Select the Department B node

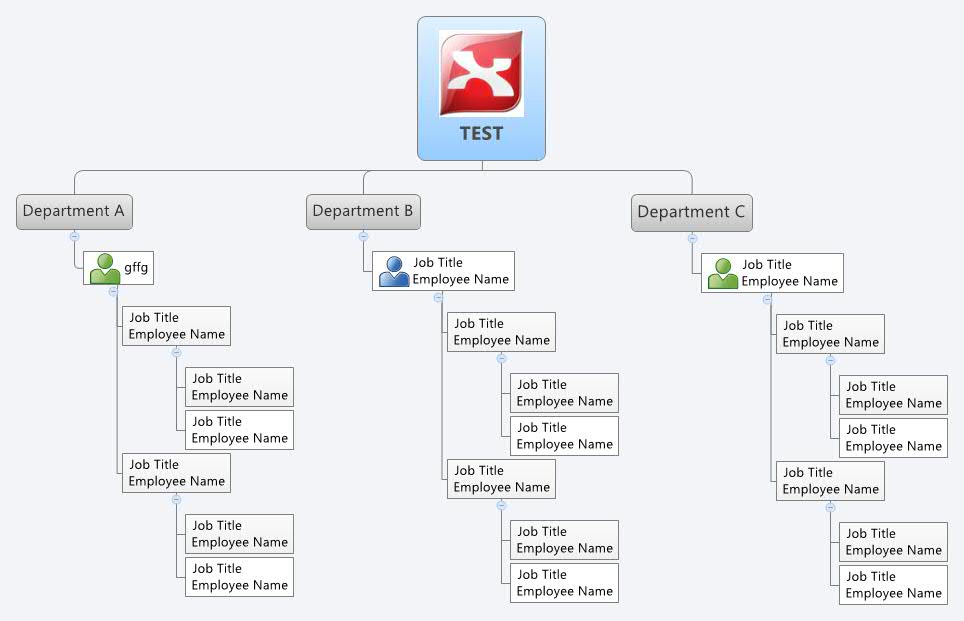tap(363, 211)
